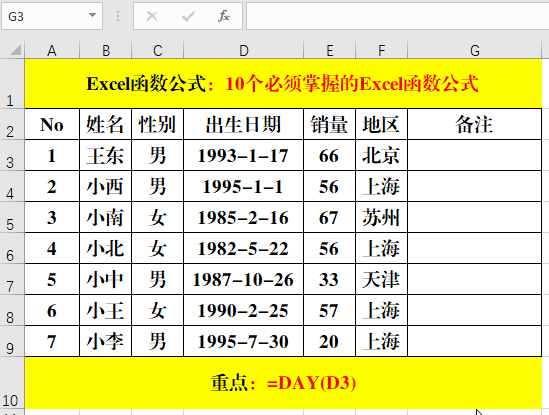Select row 4 header
Image resolution: width=549 pixels, height=415 pixels.
pos(12,186)
